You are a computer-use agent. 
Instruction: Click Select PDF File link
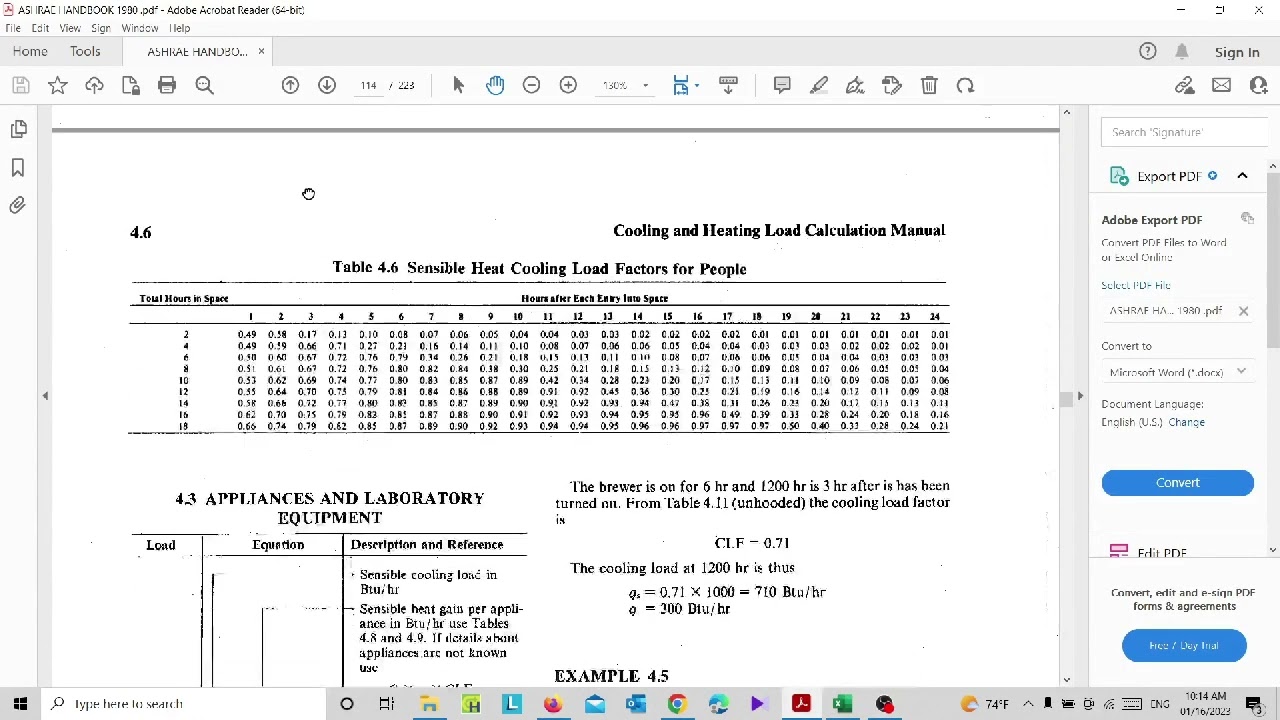[1136, 285]
